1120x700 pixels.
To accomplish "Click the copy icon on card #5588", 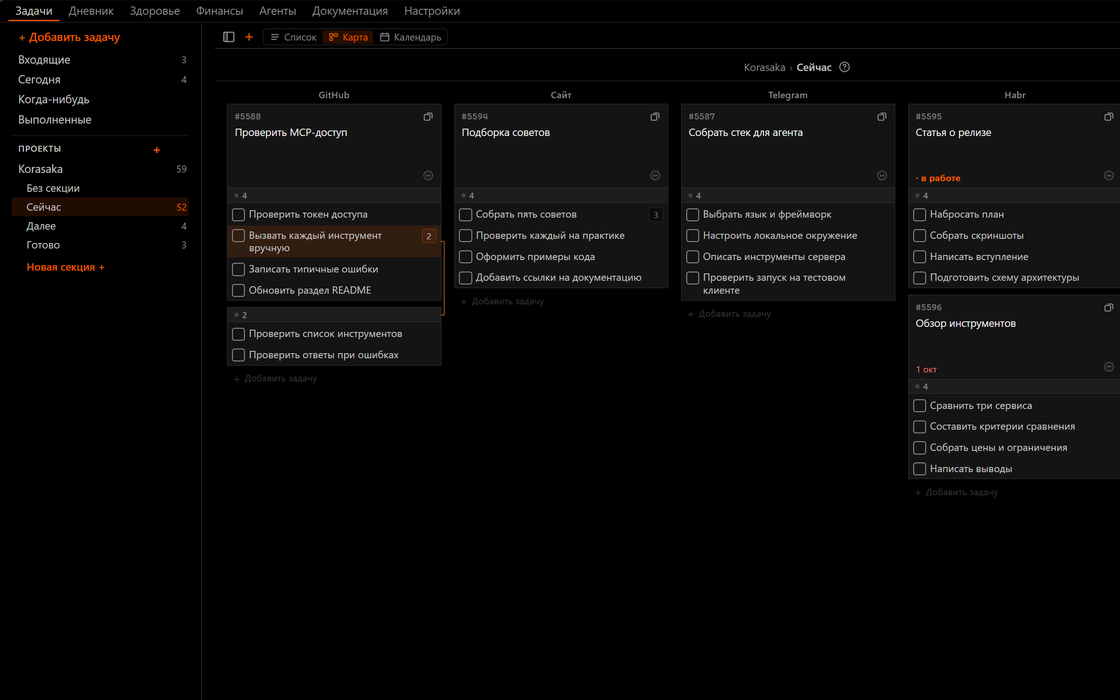I will (428, 116).
